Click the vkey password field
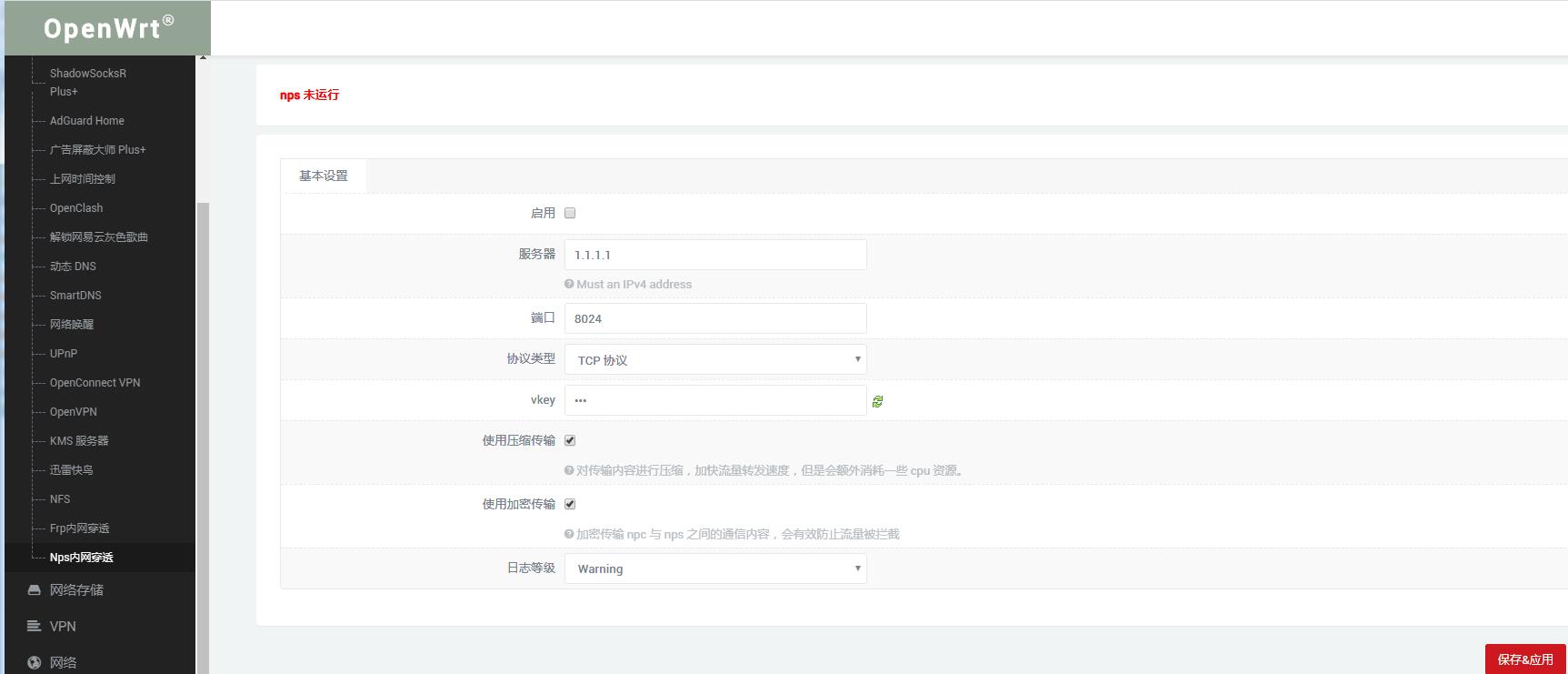 pos(715,400)
